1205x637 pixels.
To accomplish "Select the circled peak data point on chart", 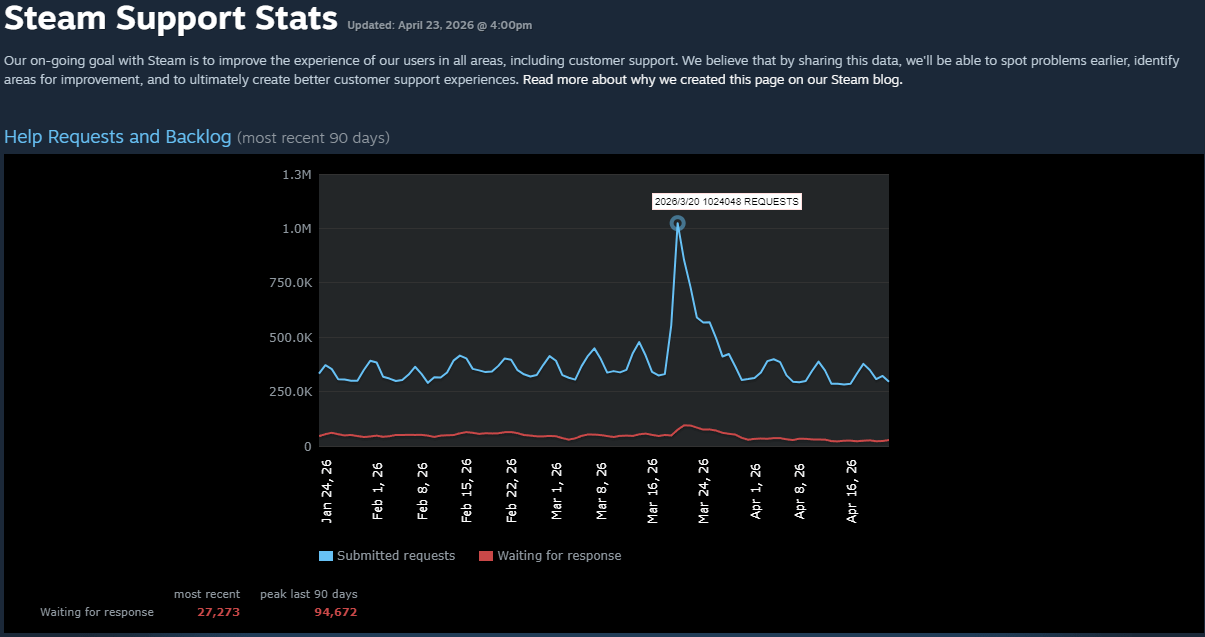I will tap(677, 224).
